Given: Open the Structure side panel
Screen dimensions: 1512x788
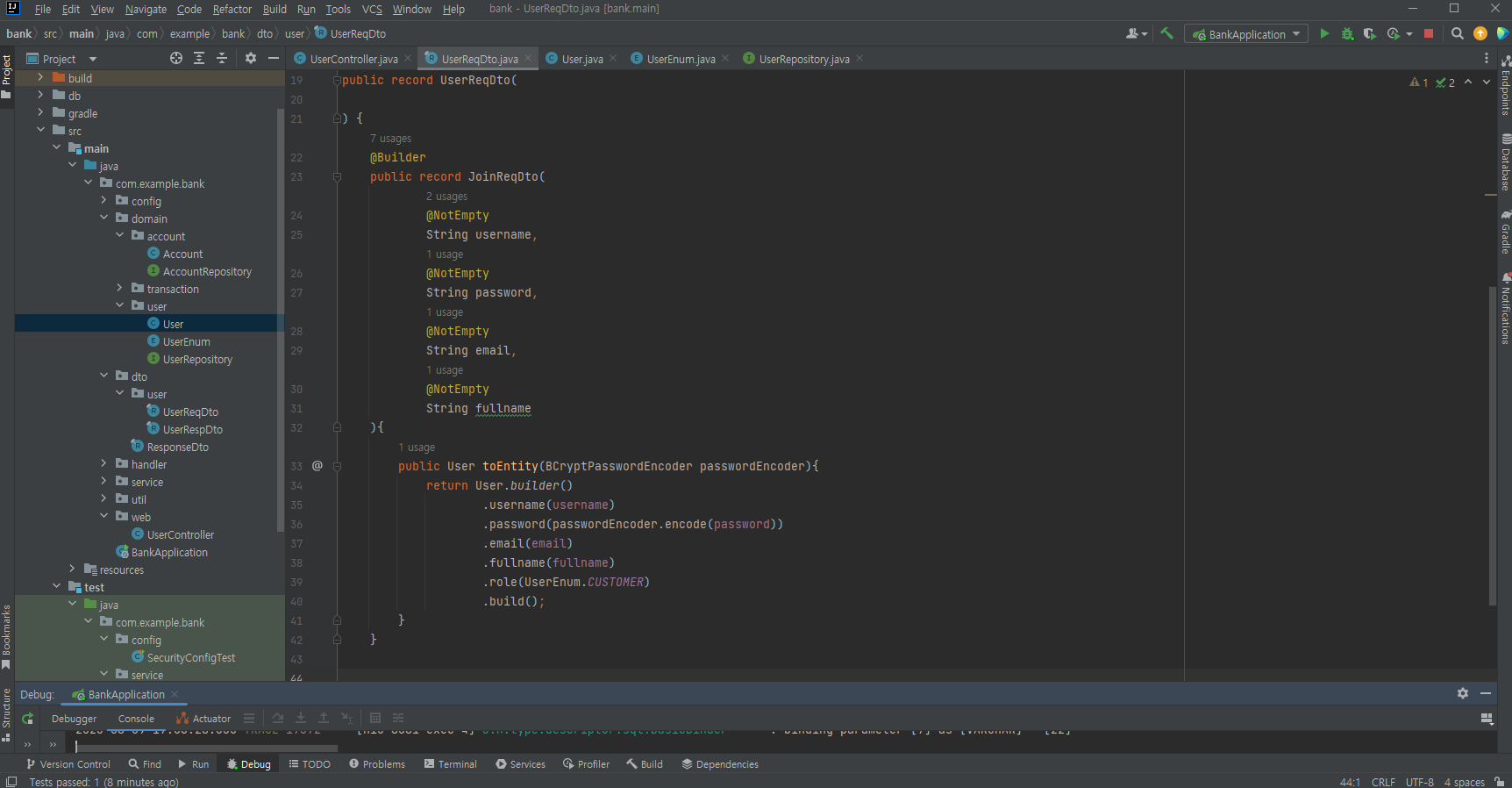Looking at the screenshot, I should (6, 713).
